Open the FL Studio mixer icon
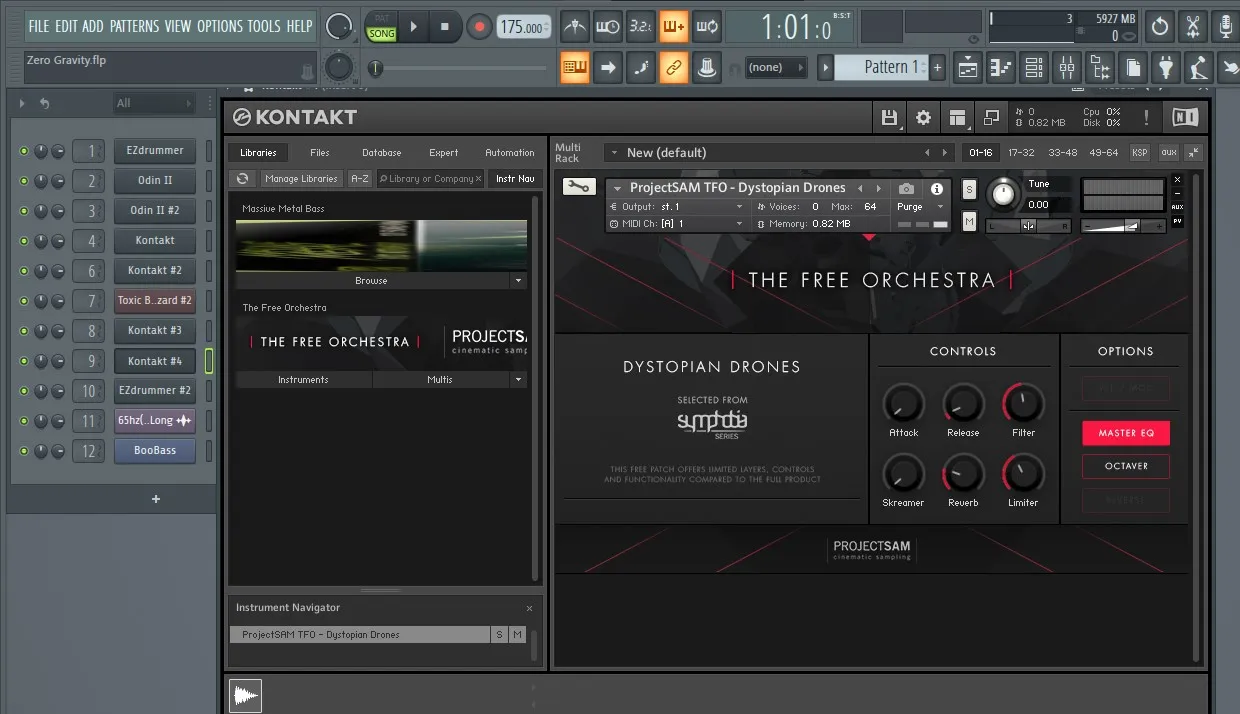 click(1067, 68)
